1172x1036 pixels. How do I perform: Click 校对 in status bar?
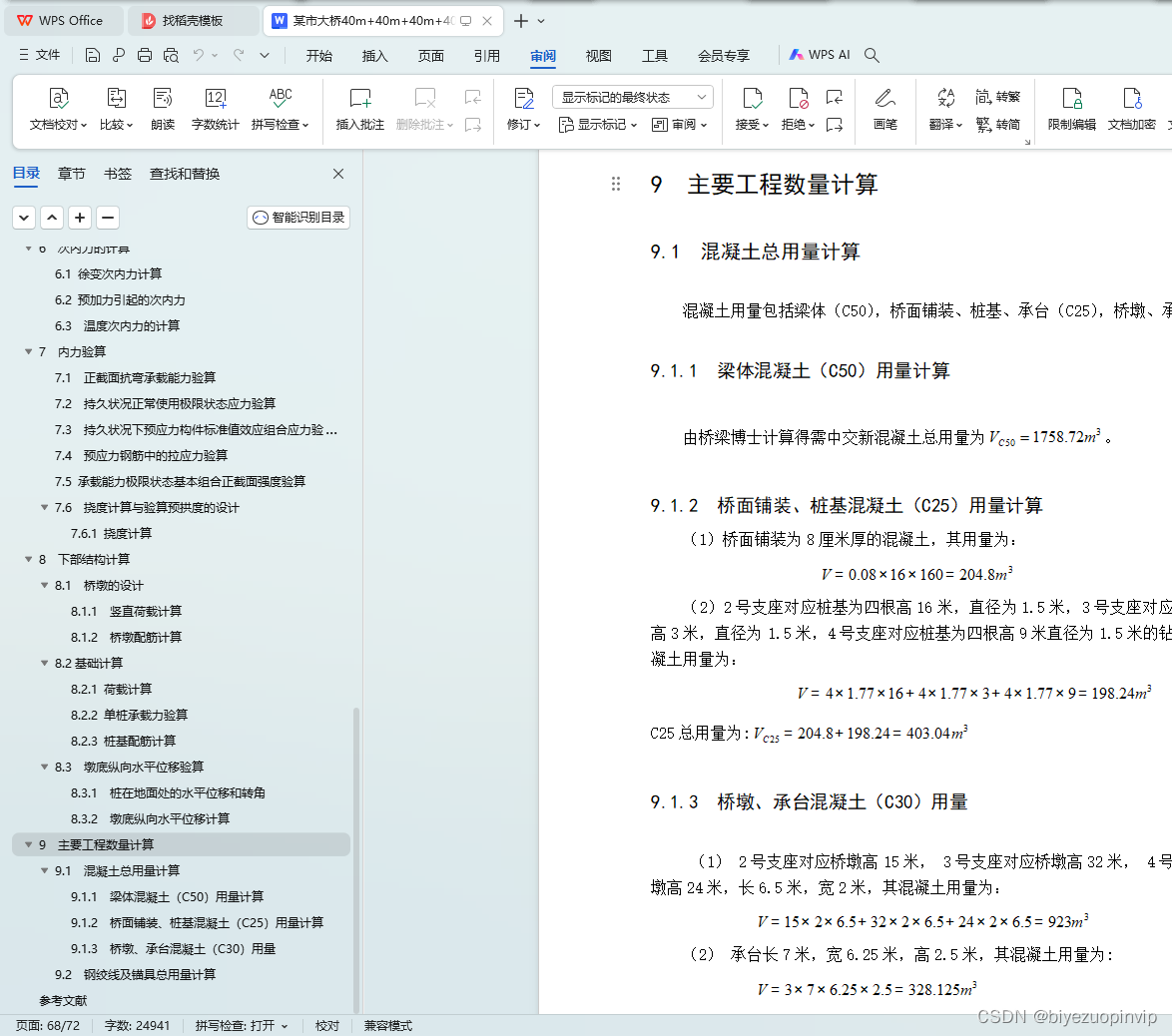pos(327,1026)
